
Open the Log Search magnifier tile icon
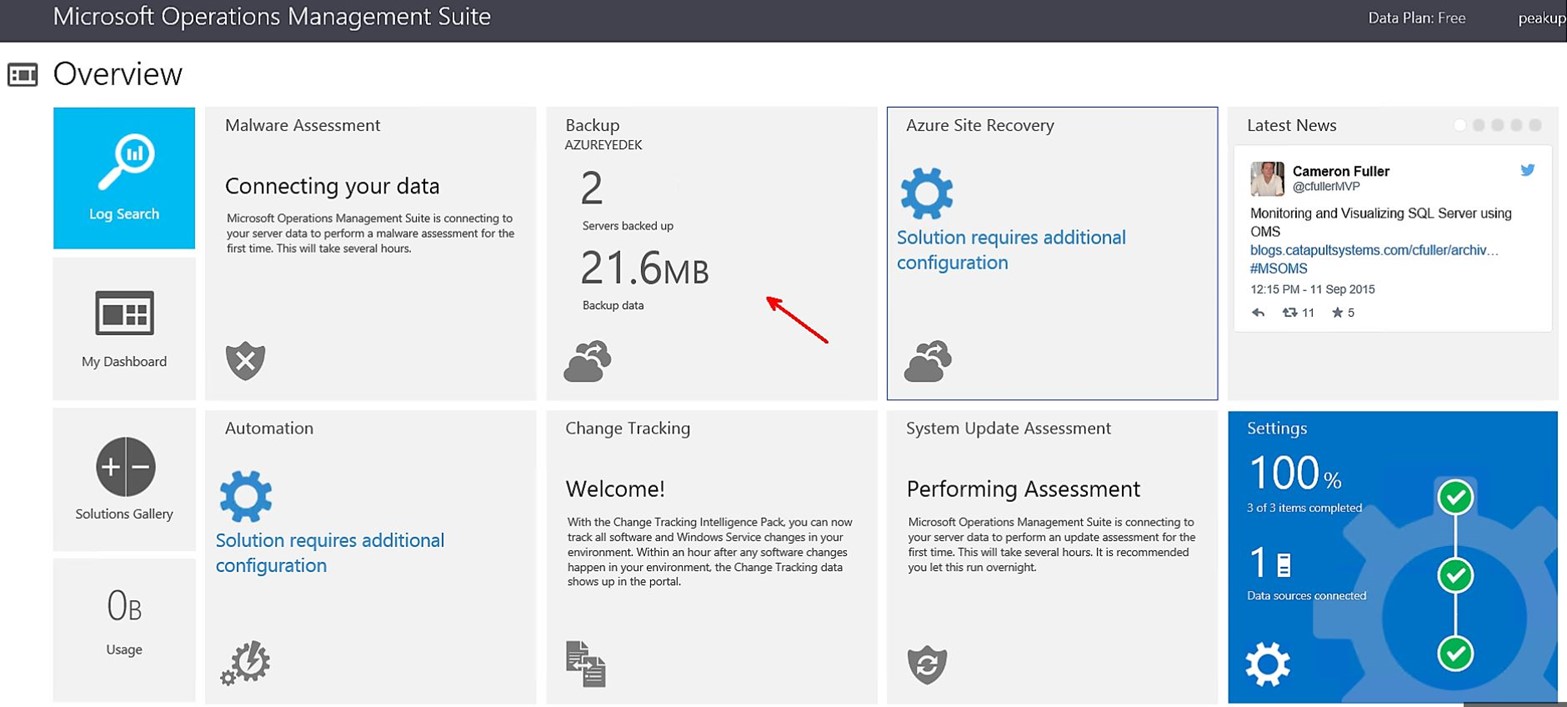point(125,164)
